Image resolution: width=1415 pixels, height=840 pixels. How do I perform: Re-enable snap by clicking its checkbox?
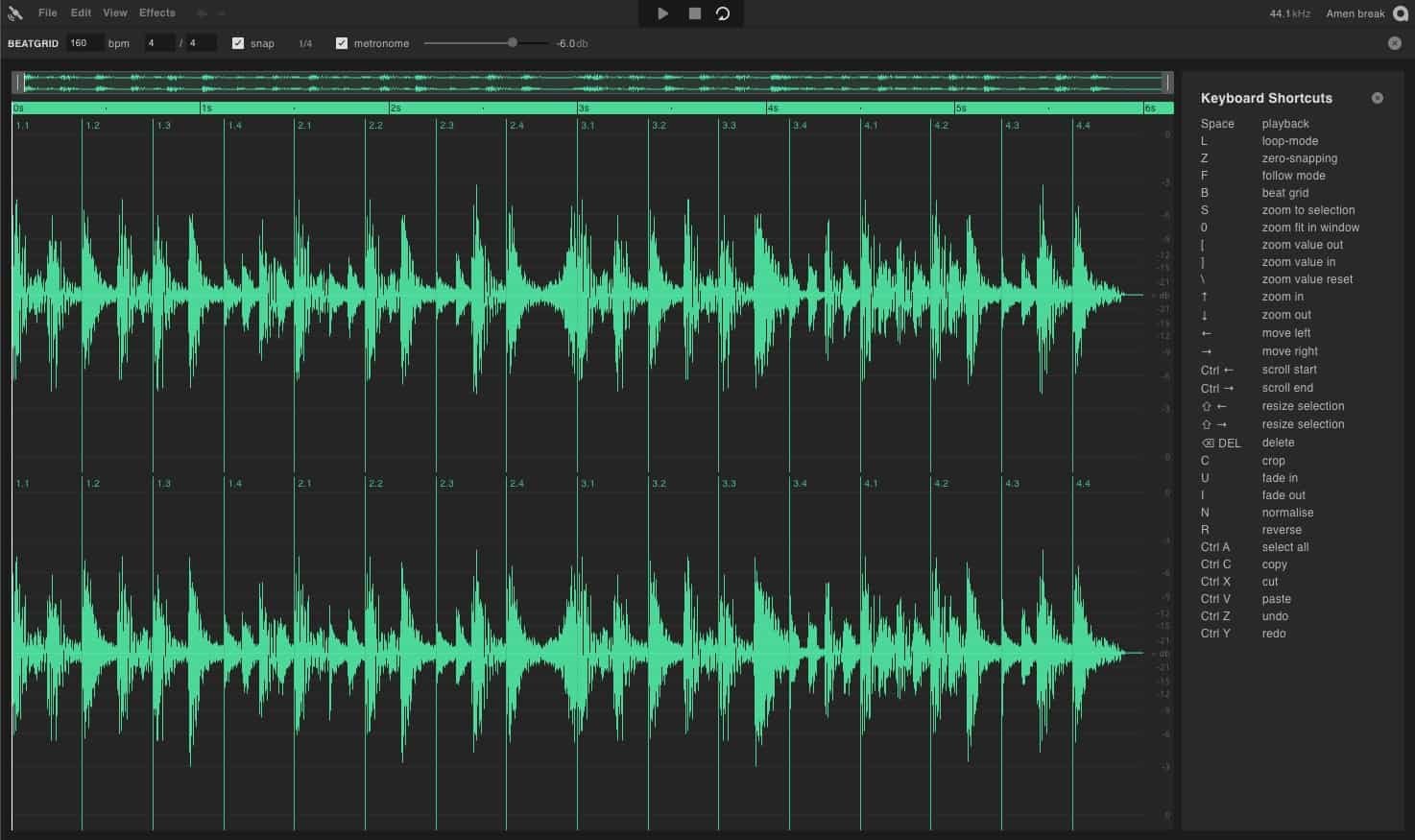click(238, 42)
